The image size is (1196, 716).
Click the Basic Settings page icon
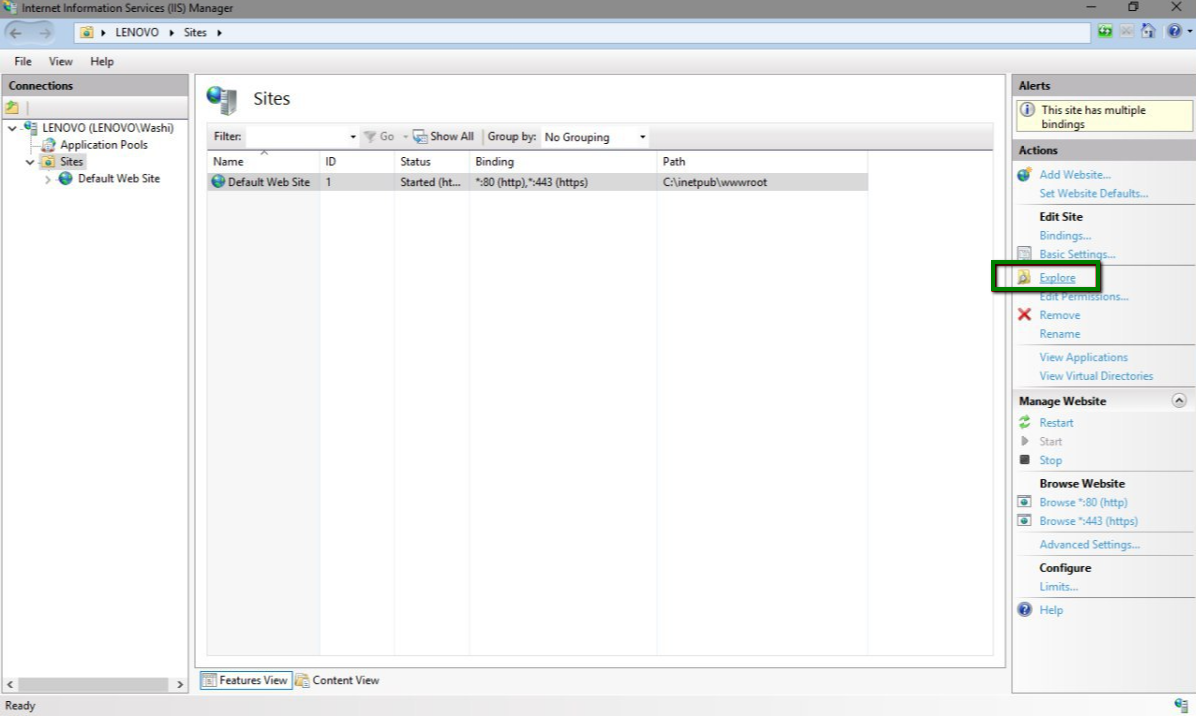(1024, 253)
